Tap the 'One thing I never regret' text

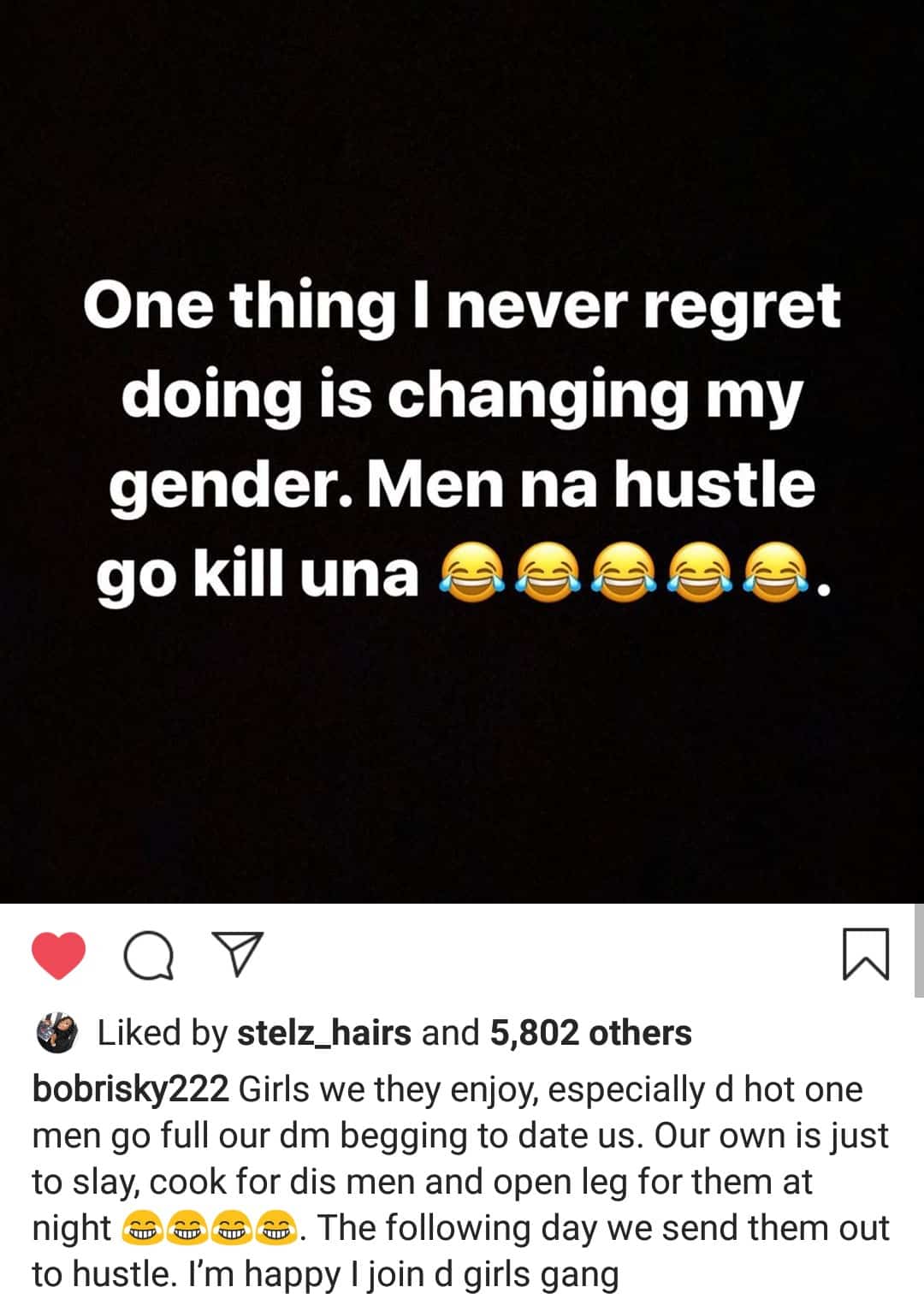pyautogui.click(x=462, y=306)
